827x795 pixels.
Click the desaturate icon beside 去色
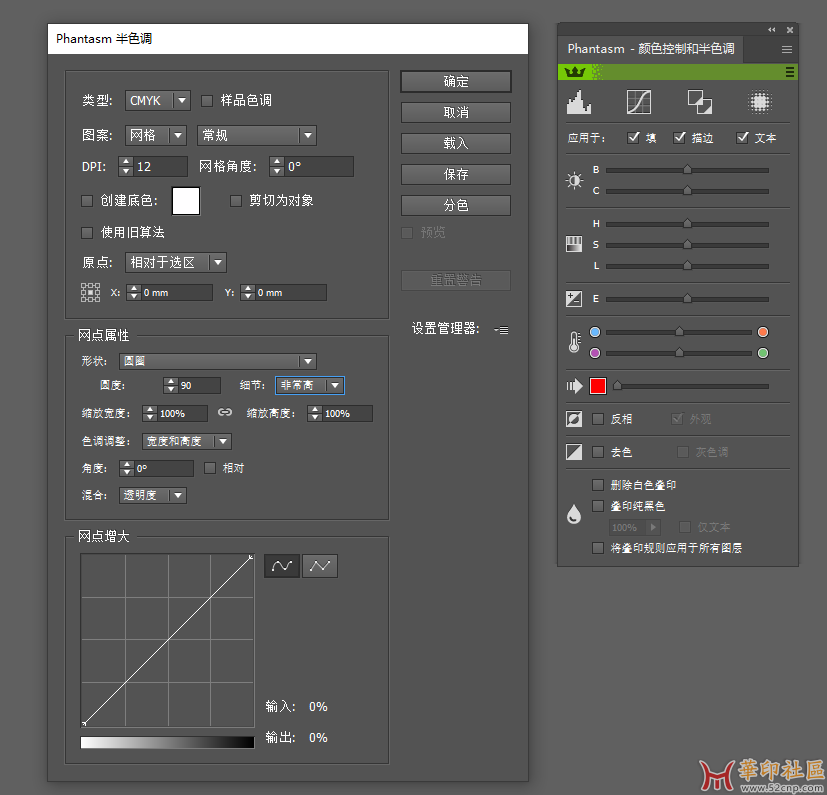[x=574, y=452]
